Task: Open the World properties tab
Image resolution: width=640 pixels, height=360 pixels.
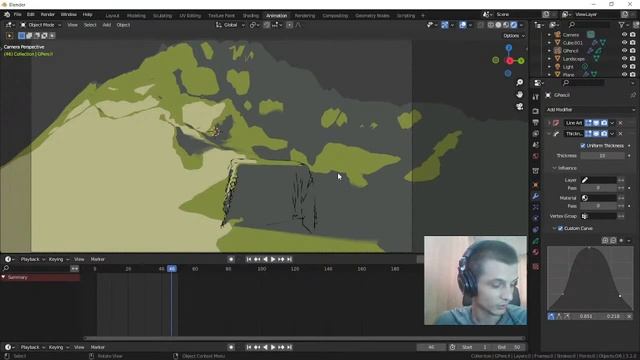Action: tap(536, 156)
